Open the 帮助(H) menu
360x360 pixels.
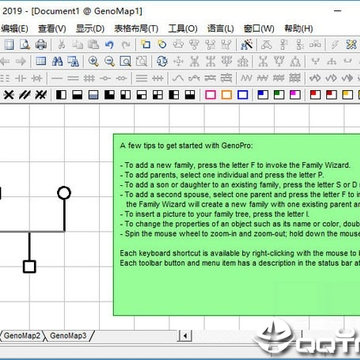(x=299, y=29)
